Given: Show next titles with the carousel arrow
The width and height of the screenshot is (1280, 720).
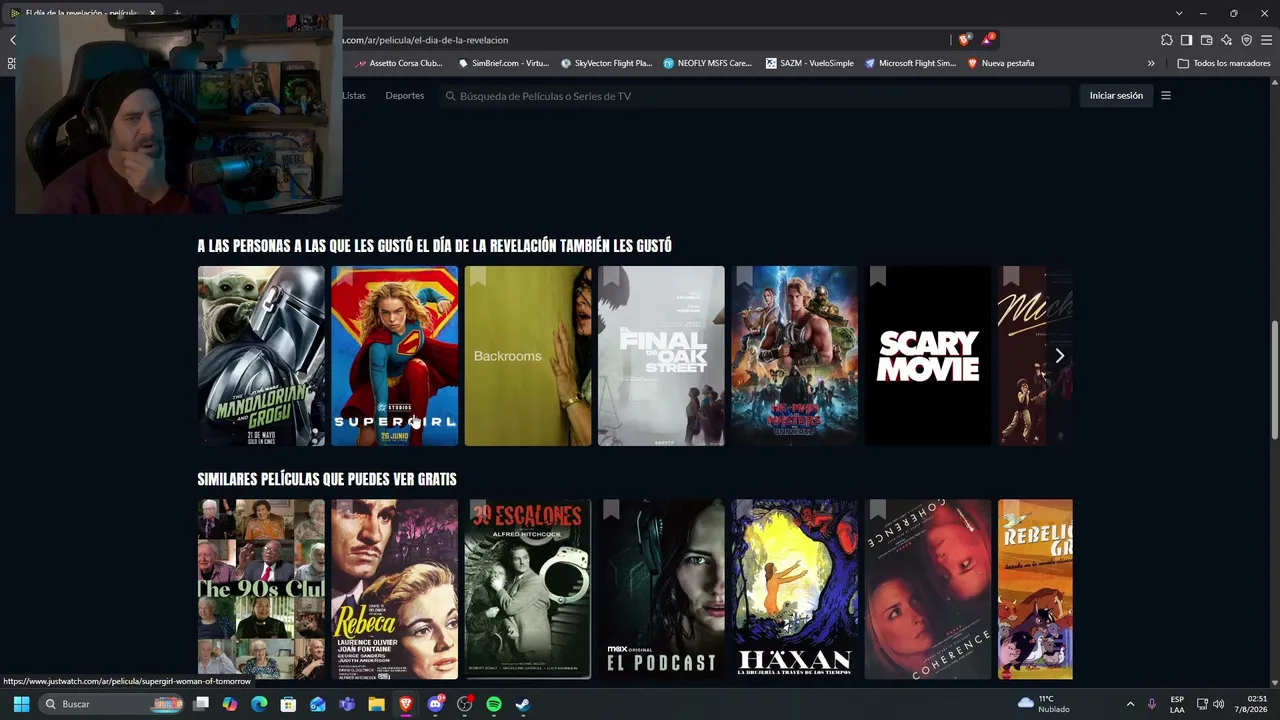Looking at the screenshot, I should pyautogui.click(x=1059, y=356).
